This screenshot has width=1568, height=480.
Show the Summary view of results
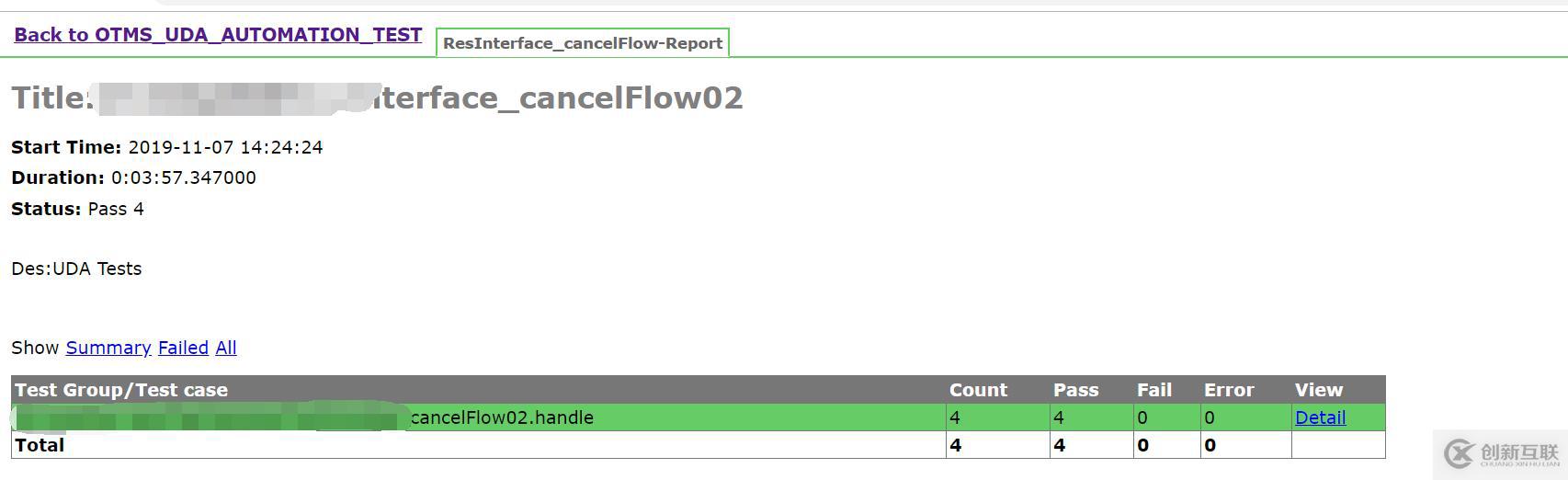pos(108,348)
